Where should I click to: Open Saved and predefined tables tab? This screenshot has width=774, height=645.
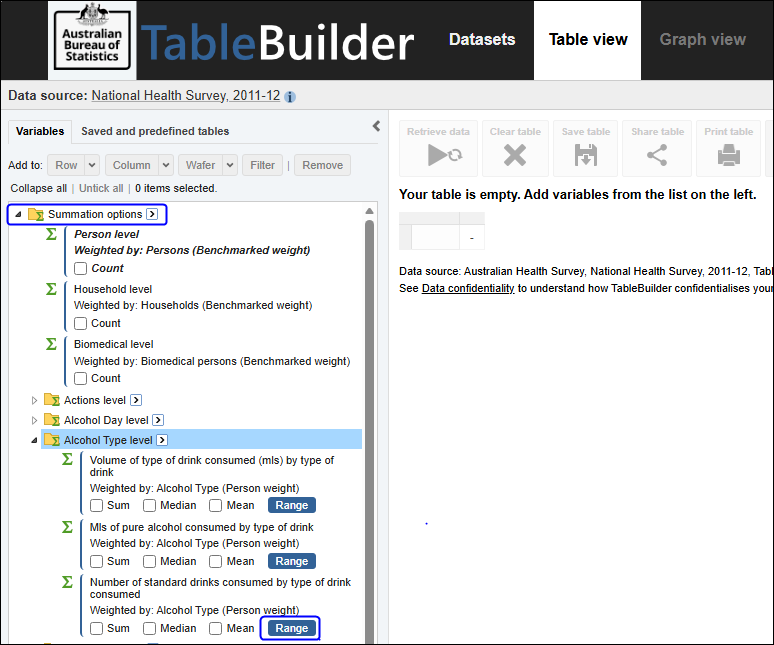pyautogui.click(x=155, y=131)
